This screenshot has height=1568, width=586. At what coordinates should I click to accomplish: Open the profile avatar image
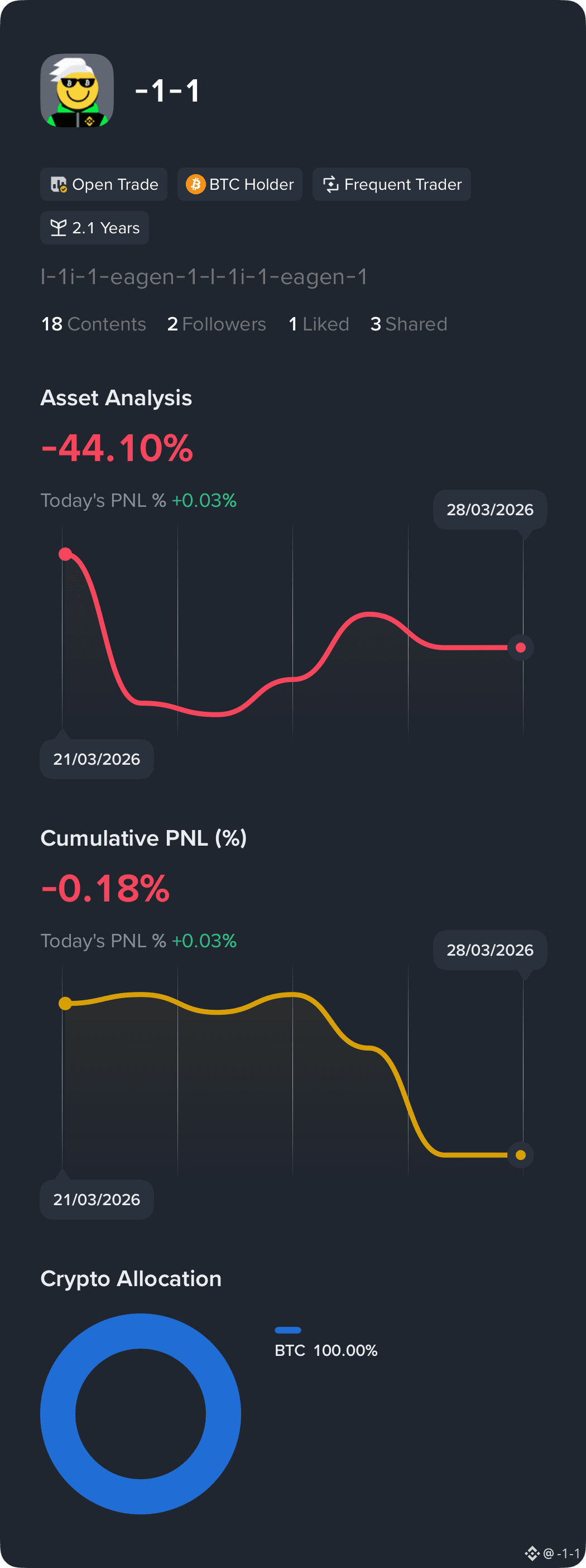[76, 90]
